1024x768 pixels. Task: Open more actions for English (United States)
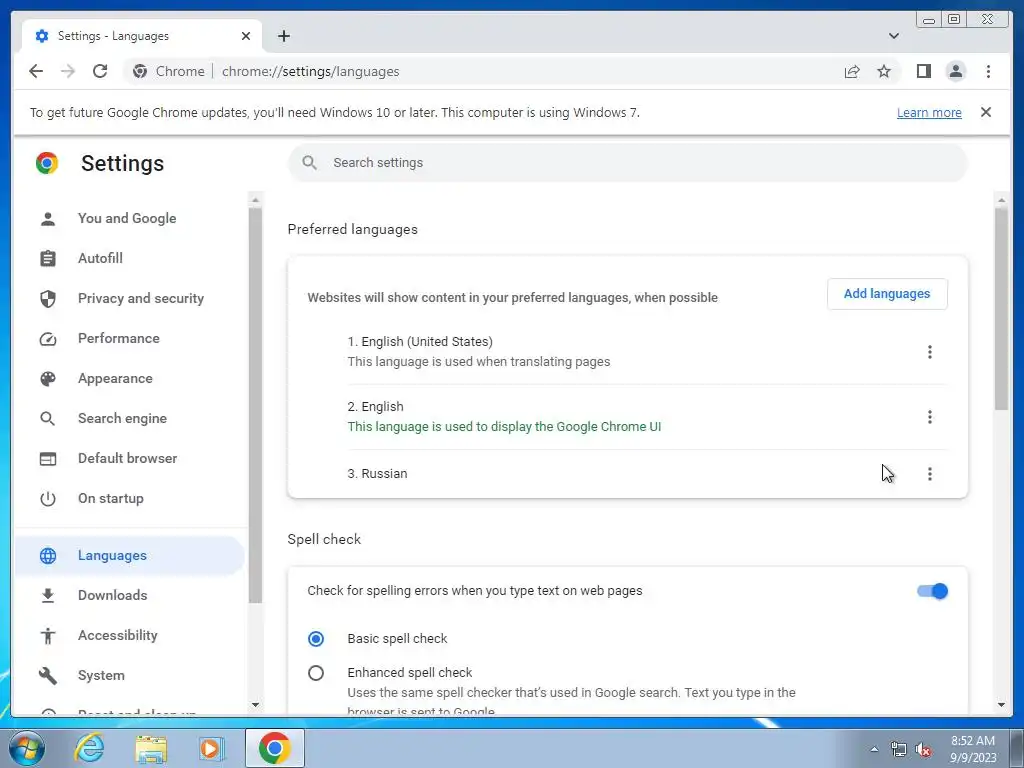929,352
